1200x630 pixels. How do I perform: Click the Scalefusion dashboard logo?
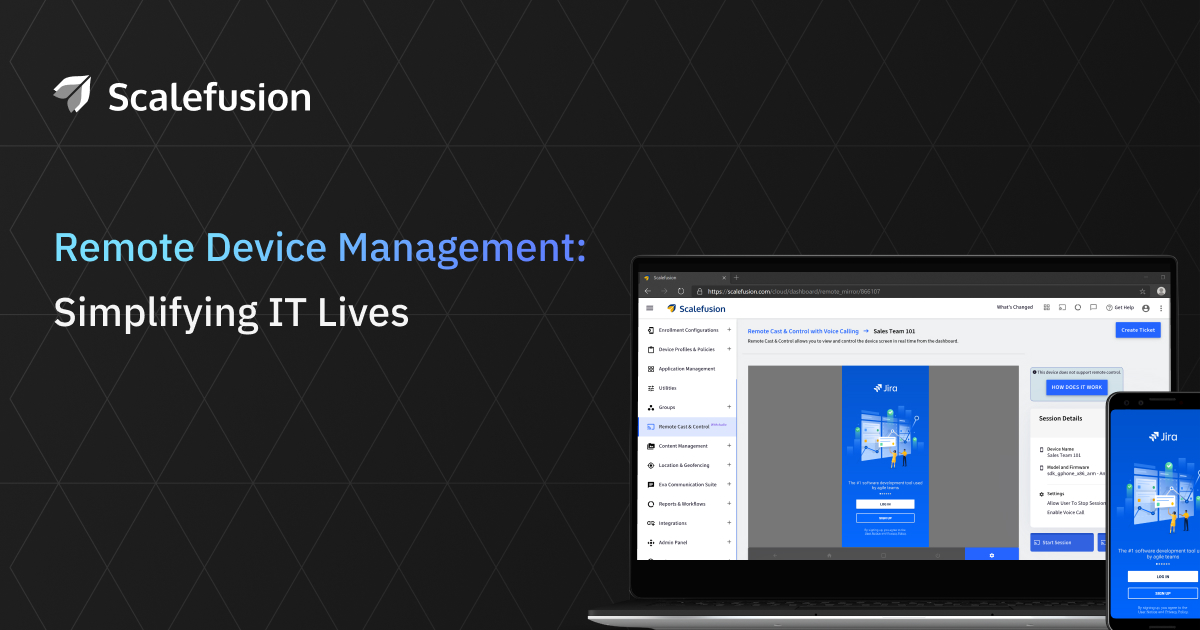tap(696, 308)
